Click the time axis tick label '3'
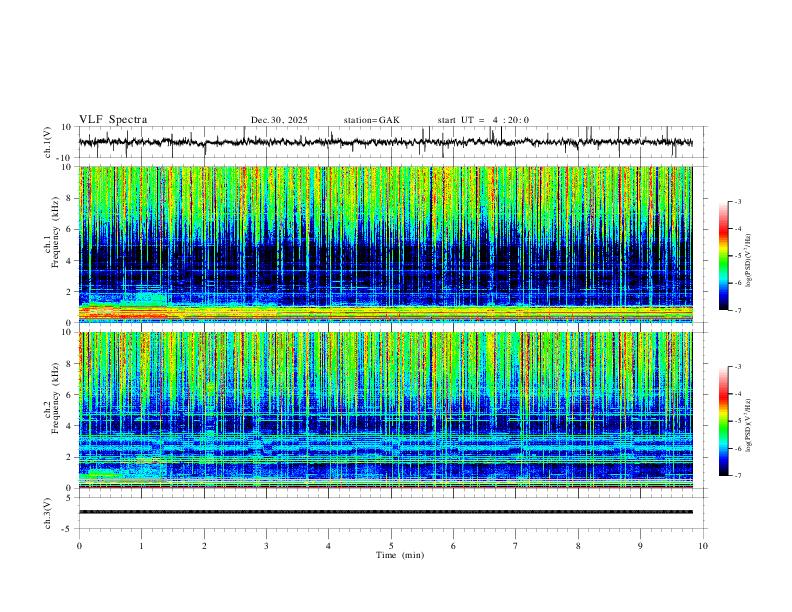The height and width of the screenshot is (612, 792). 266,546
